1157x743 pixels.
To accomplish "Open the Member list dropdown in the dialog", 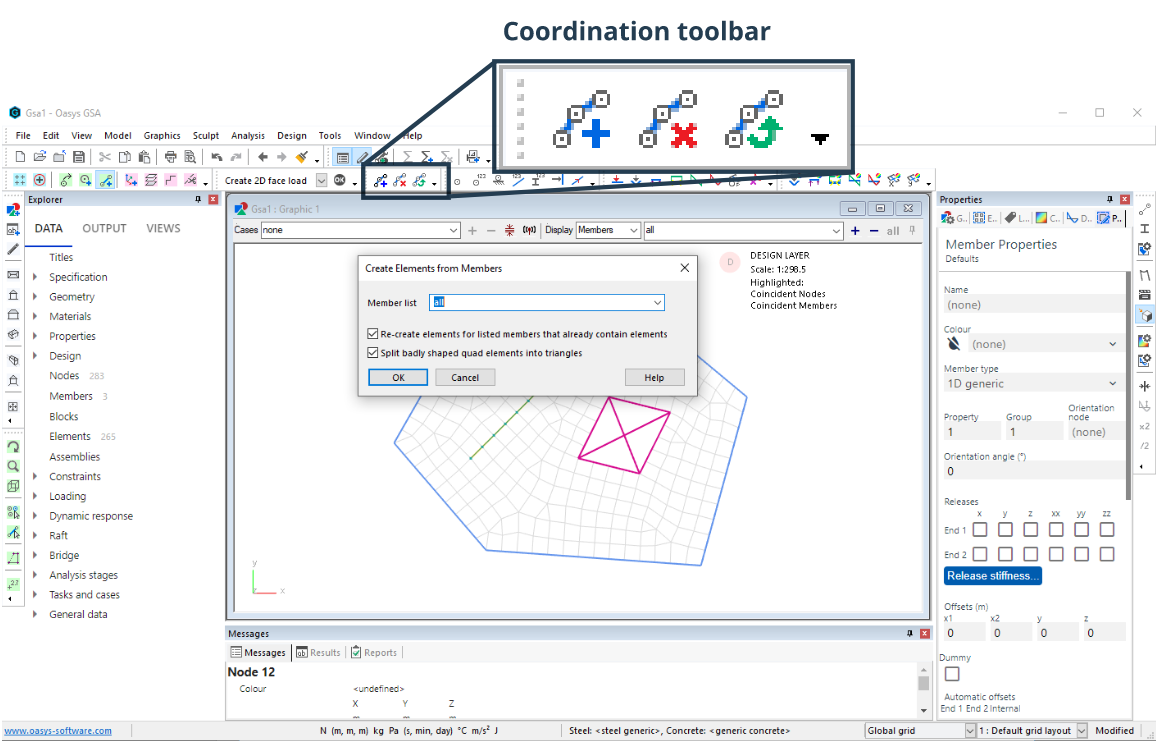I will pyautogui.click(x=657, y=302).
